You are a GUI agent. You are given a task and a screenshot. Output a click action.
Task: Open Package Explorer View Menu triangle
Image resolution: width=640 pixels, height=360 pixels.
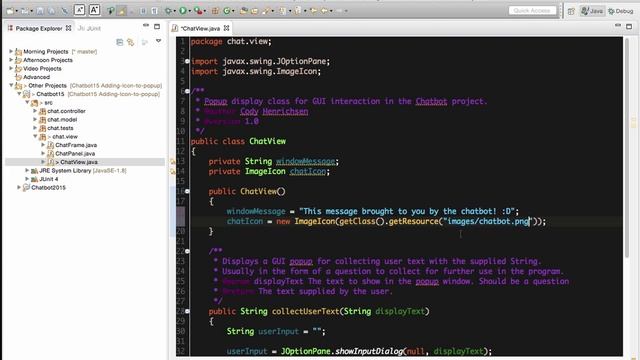point(158,41)
